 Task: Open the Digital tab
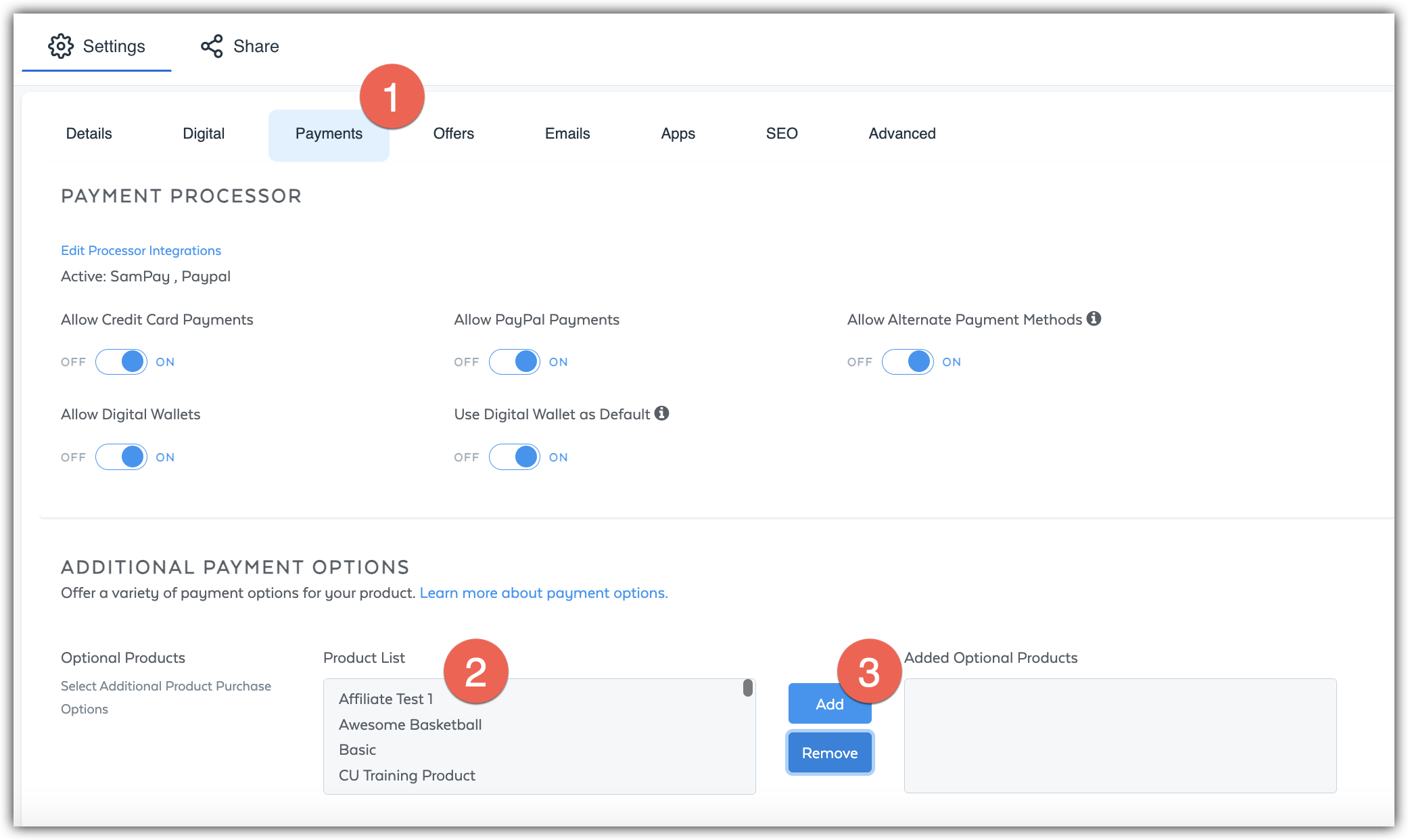[x=204, y=134]
